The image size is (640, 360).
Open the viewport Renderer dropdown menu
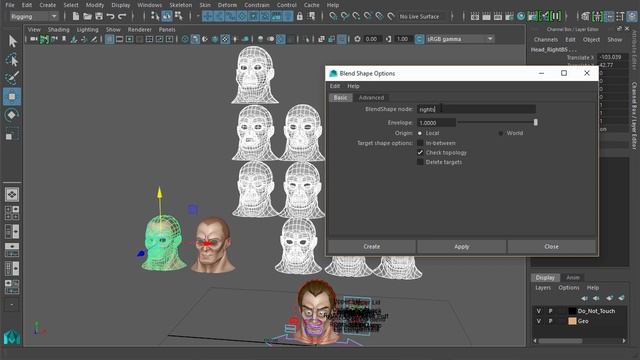[140, 29]
